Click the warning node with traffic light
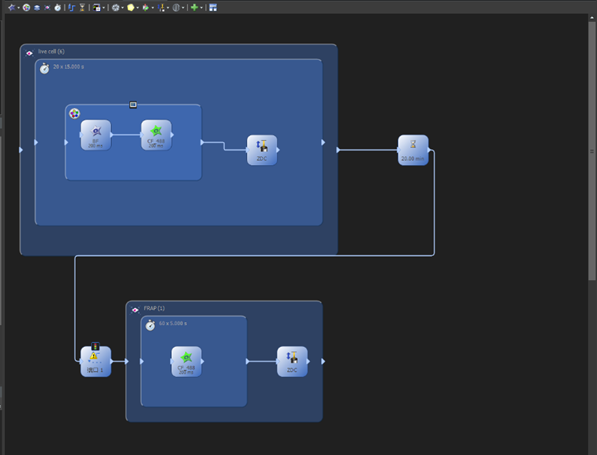Screen dimensions: 597x455 coord(96,361)
